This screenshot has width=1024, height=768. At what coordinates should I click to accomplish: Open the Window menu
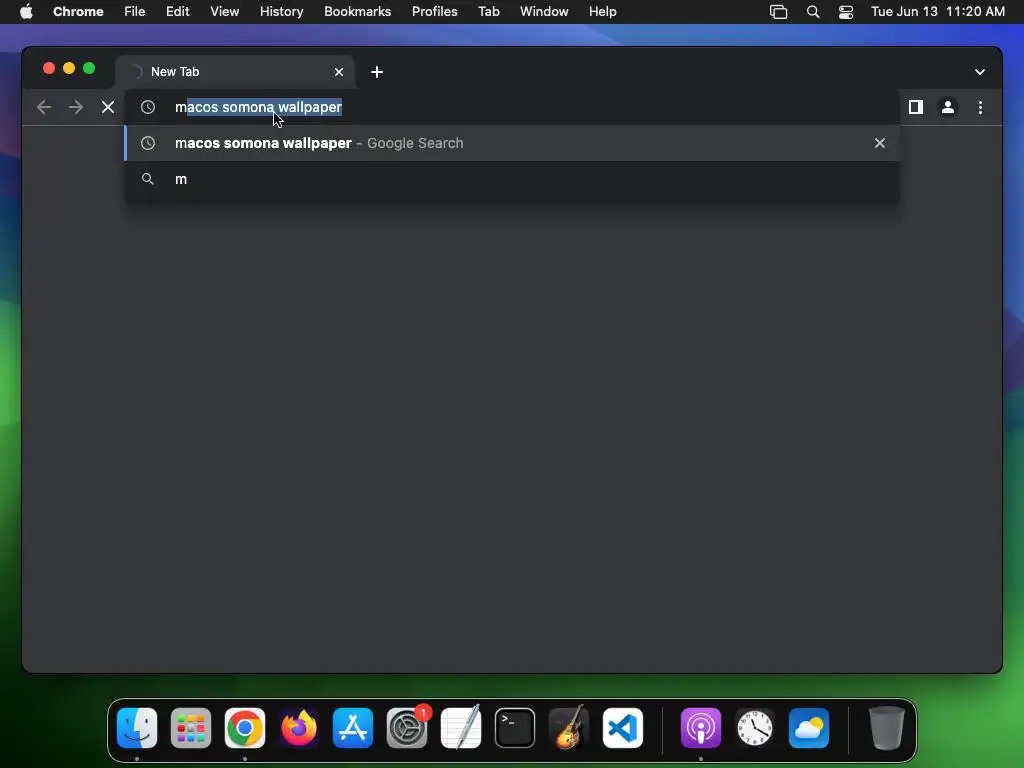[x=544, y=12]
